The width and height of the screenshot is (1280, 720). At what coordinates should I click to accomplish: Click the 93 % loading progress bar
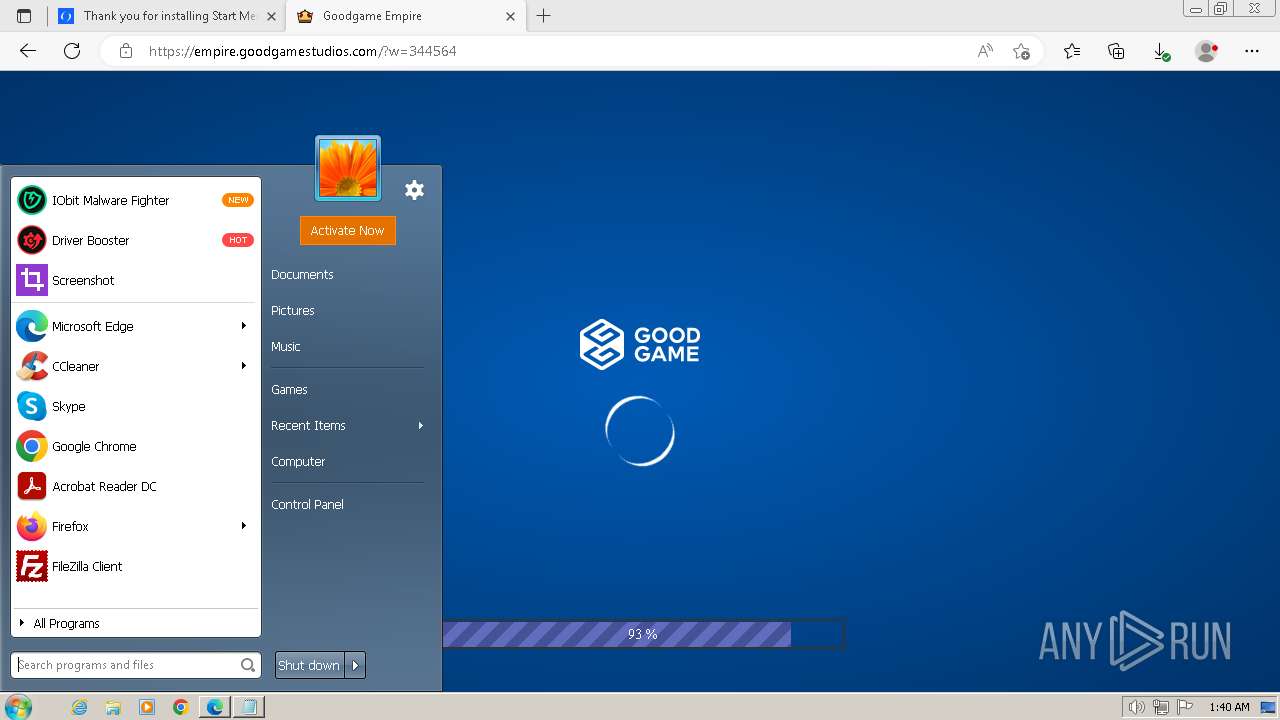click(643, 634)
